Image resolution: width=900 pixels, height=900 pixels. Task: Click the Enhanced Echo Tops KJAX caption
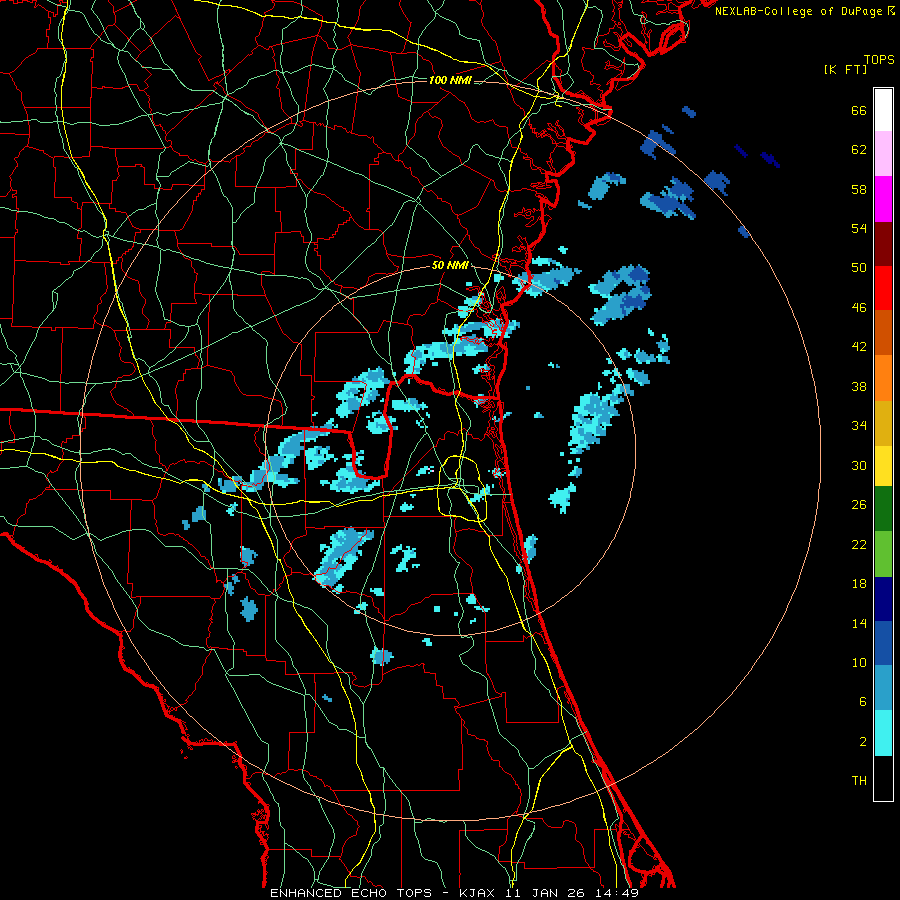point(454,893)
